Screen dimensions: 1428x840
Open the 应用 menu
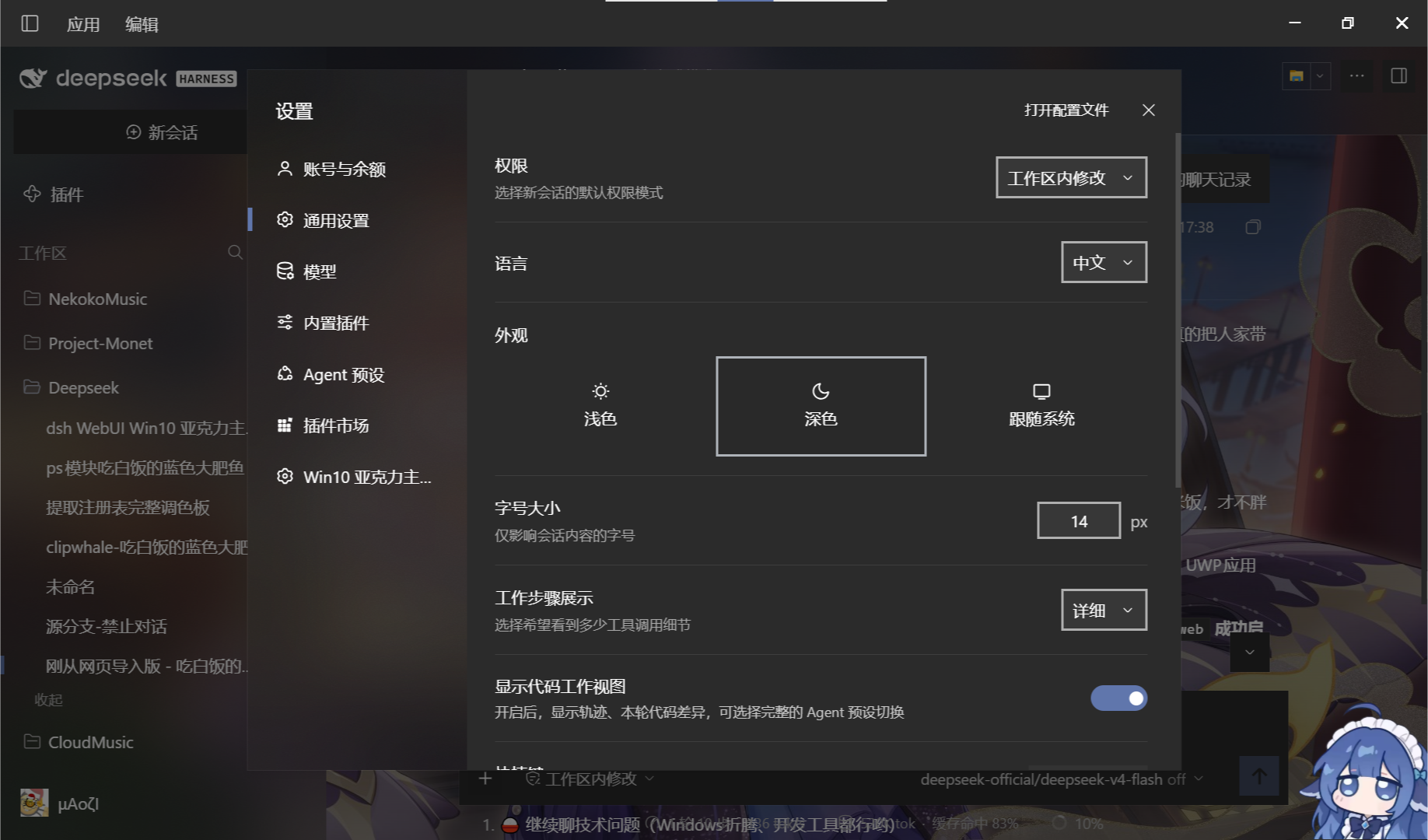[x=83, y=24]
